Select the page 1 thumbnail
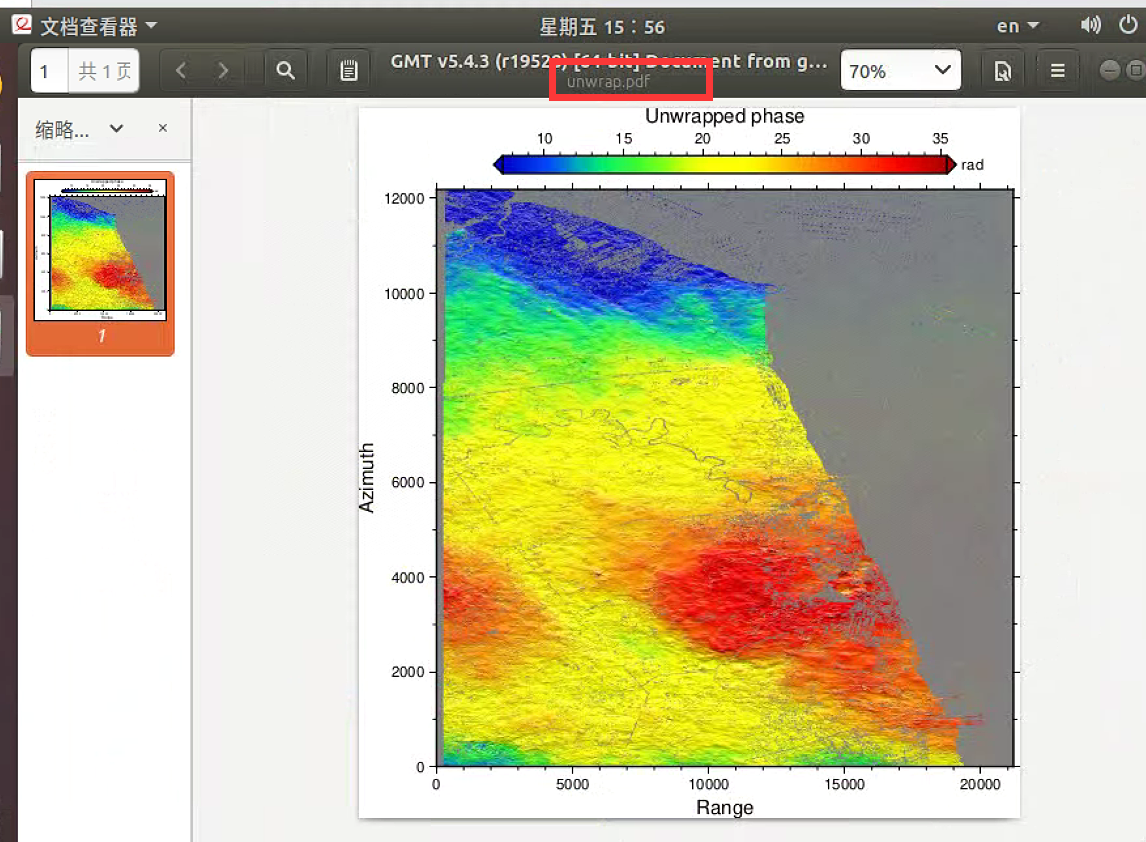This screenshot has width=1146, height=842. click(100, 264)
